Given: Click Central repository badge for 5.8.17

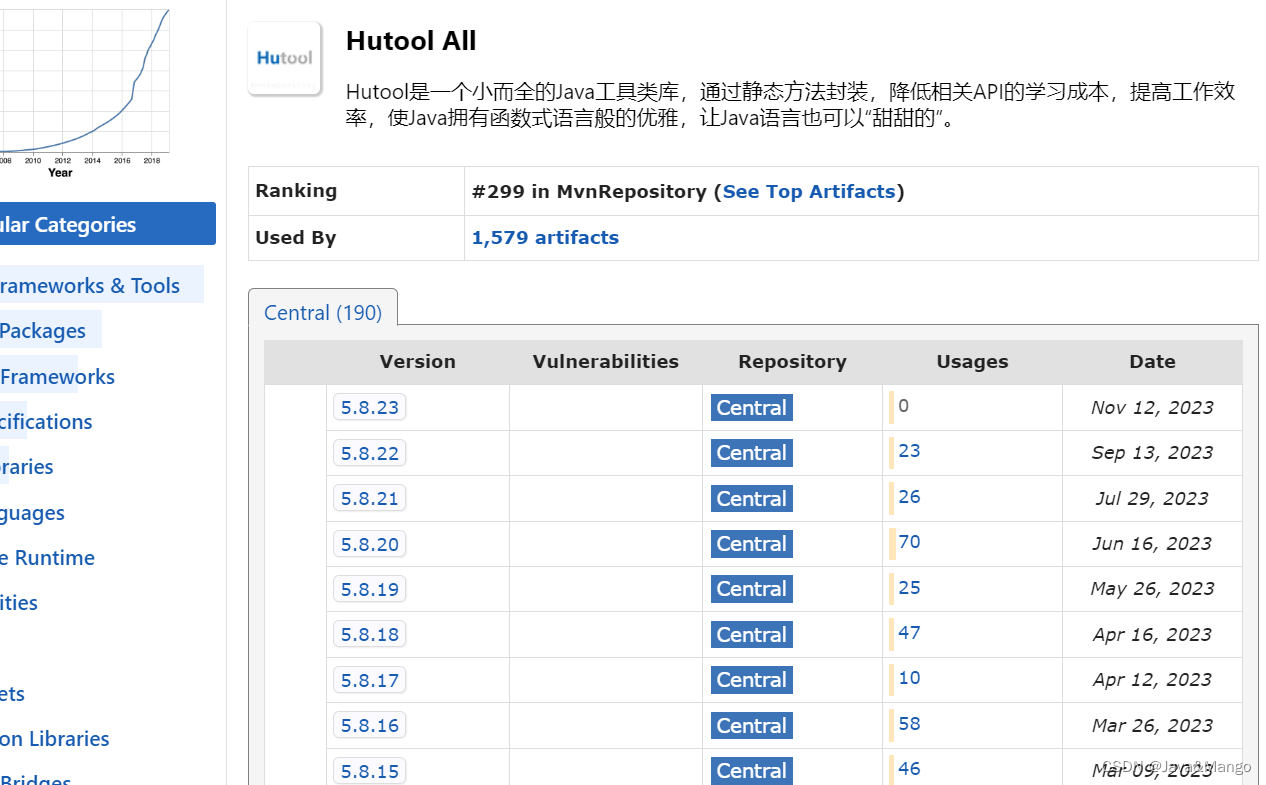Looking at the screenshot, I should pos(752,680).
